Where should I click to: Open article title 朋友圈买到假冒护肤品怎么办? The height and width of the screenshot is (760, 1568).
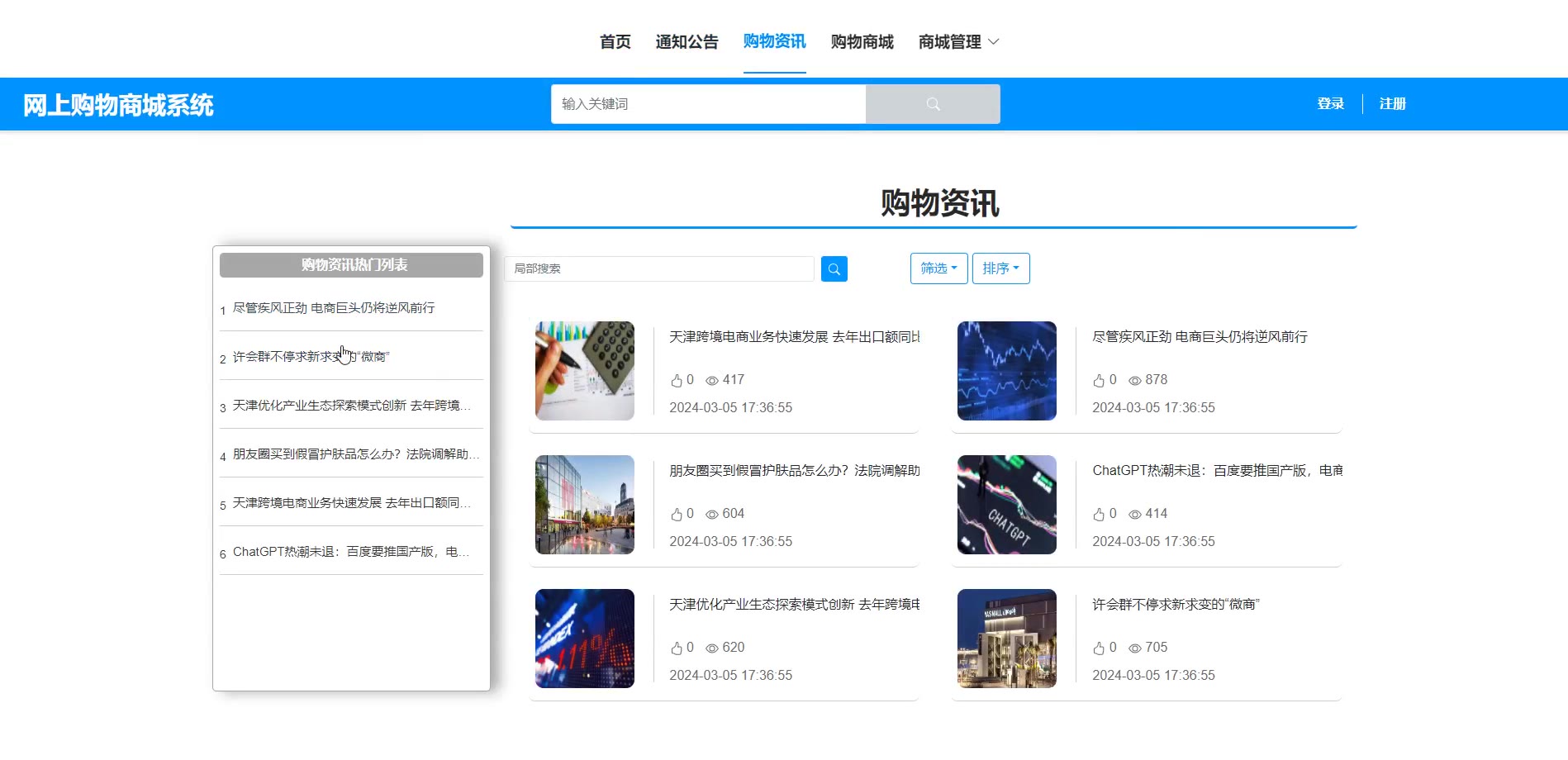(795, 471)
